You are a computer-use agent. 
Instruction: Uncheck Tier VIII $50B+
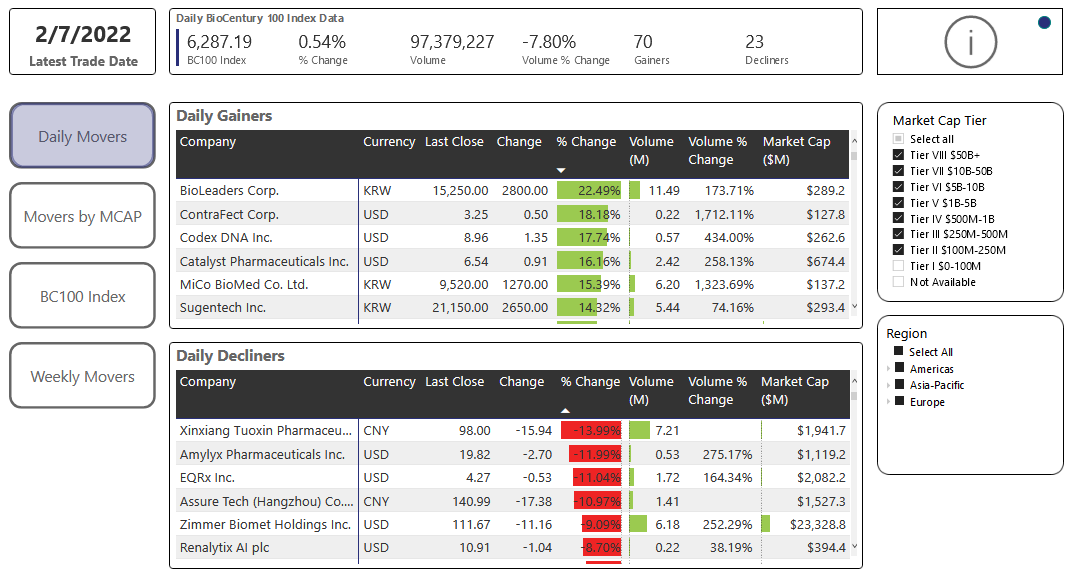[898, 155]
